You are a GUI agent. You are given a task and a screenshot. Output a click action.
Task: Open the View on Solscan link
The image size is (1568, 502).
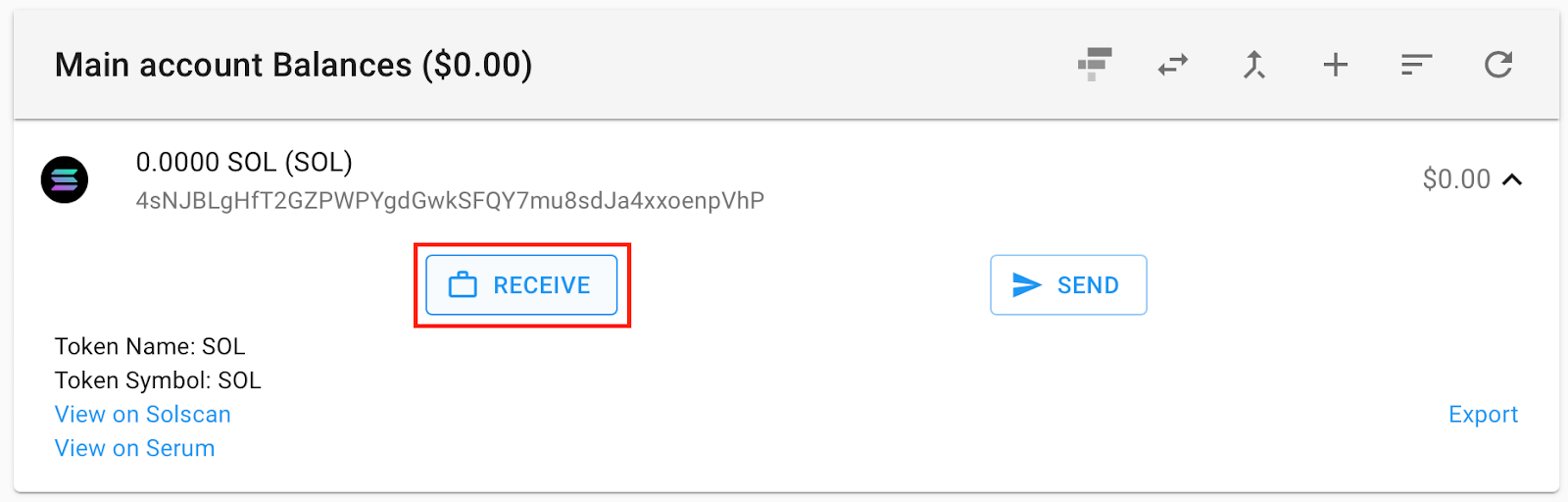pos(143,415)
